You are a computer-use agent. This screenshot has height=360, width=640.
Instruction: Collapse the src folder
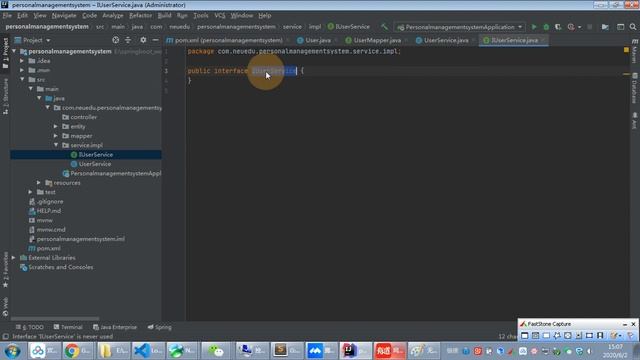pos(22,80)
